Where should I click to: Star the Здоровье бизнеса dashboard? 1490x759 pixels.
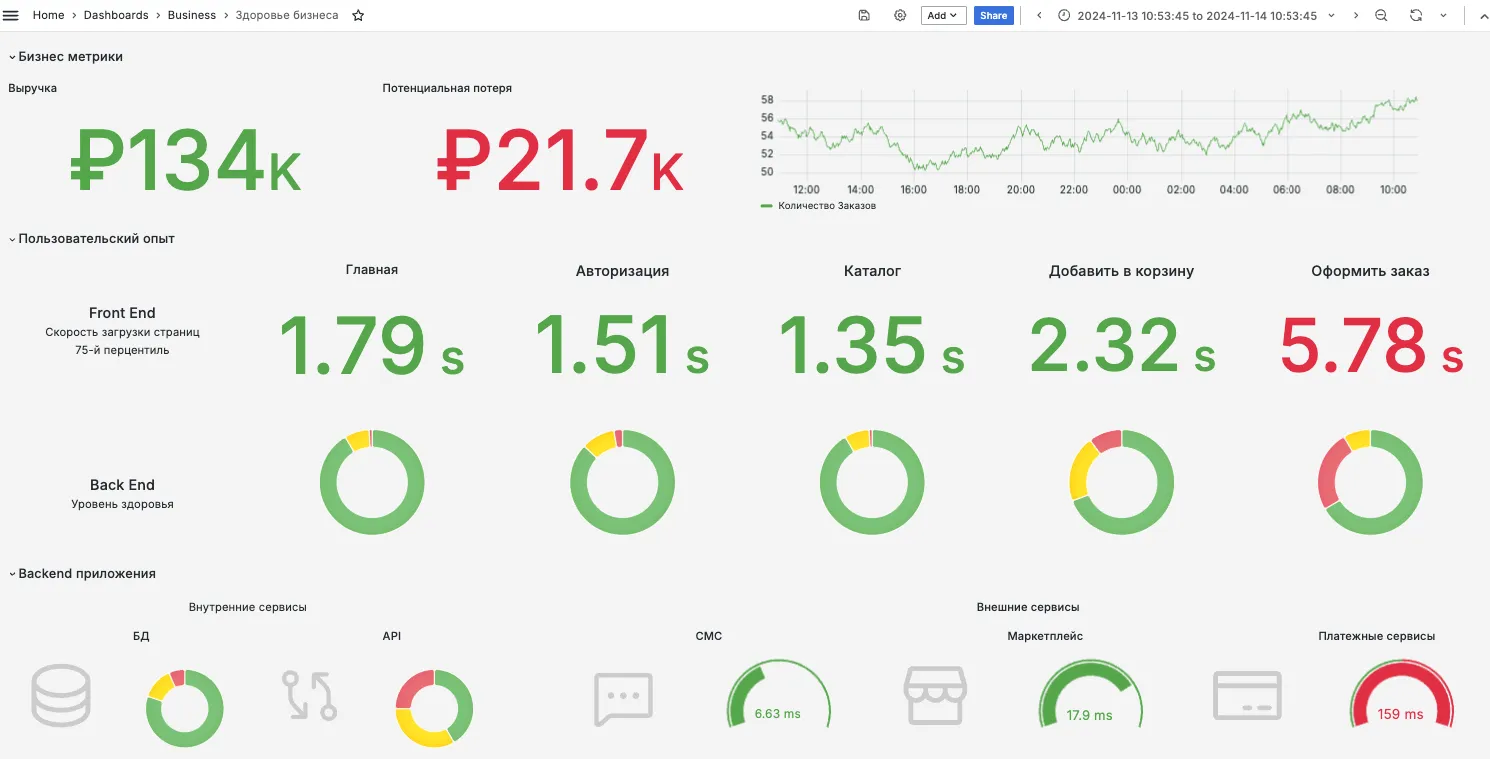click(x=358, y=15)
